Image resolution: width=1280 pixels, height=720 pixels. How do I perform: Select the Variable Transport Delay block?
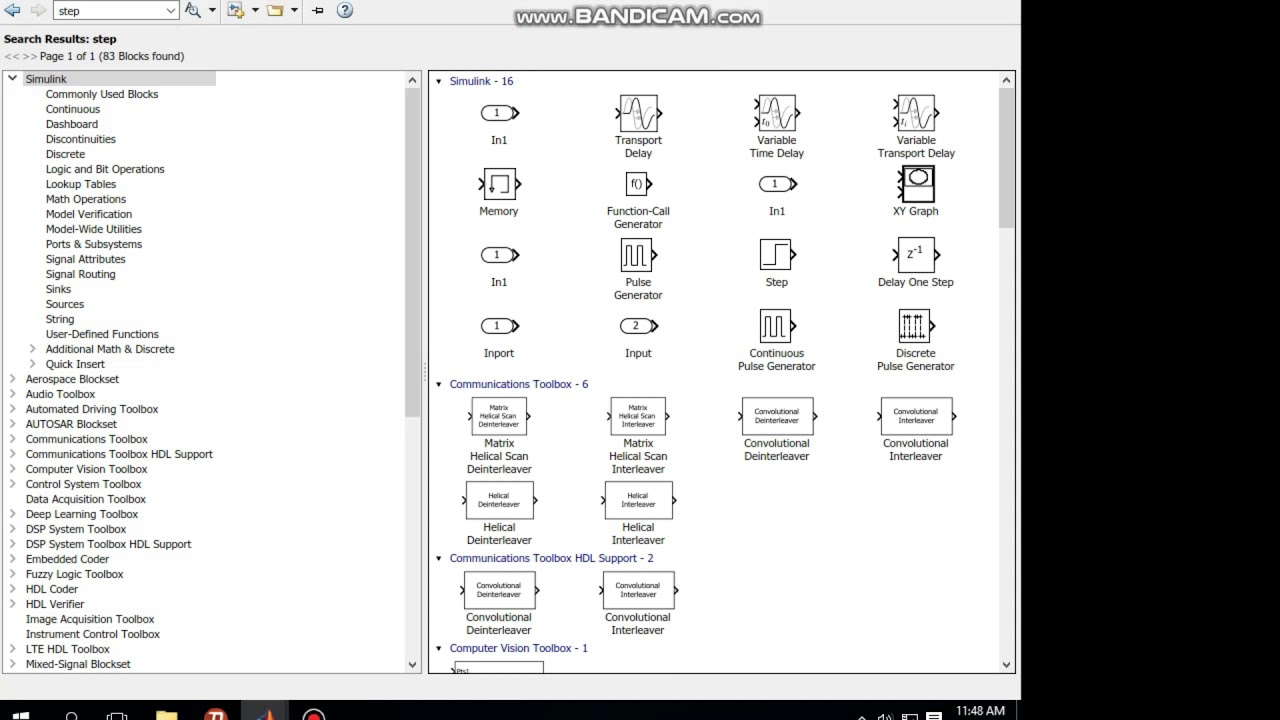[916, 126]
